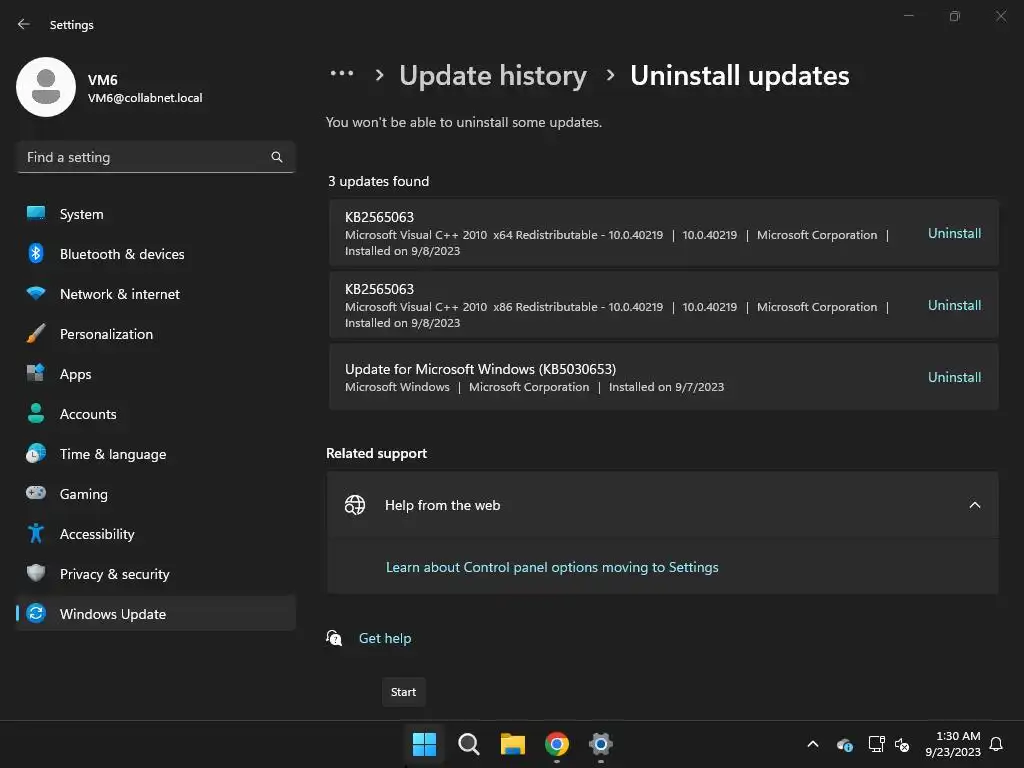This screenshot has height=768, width=1024.
Task: Click the Related support heading
Action: click(376, 453)
